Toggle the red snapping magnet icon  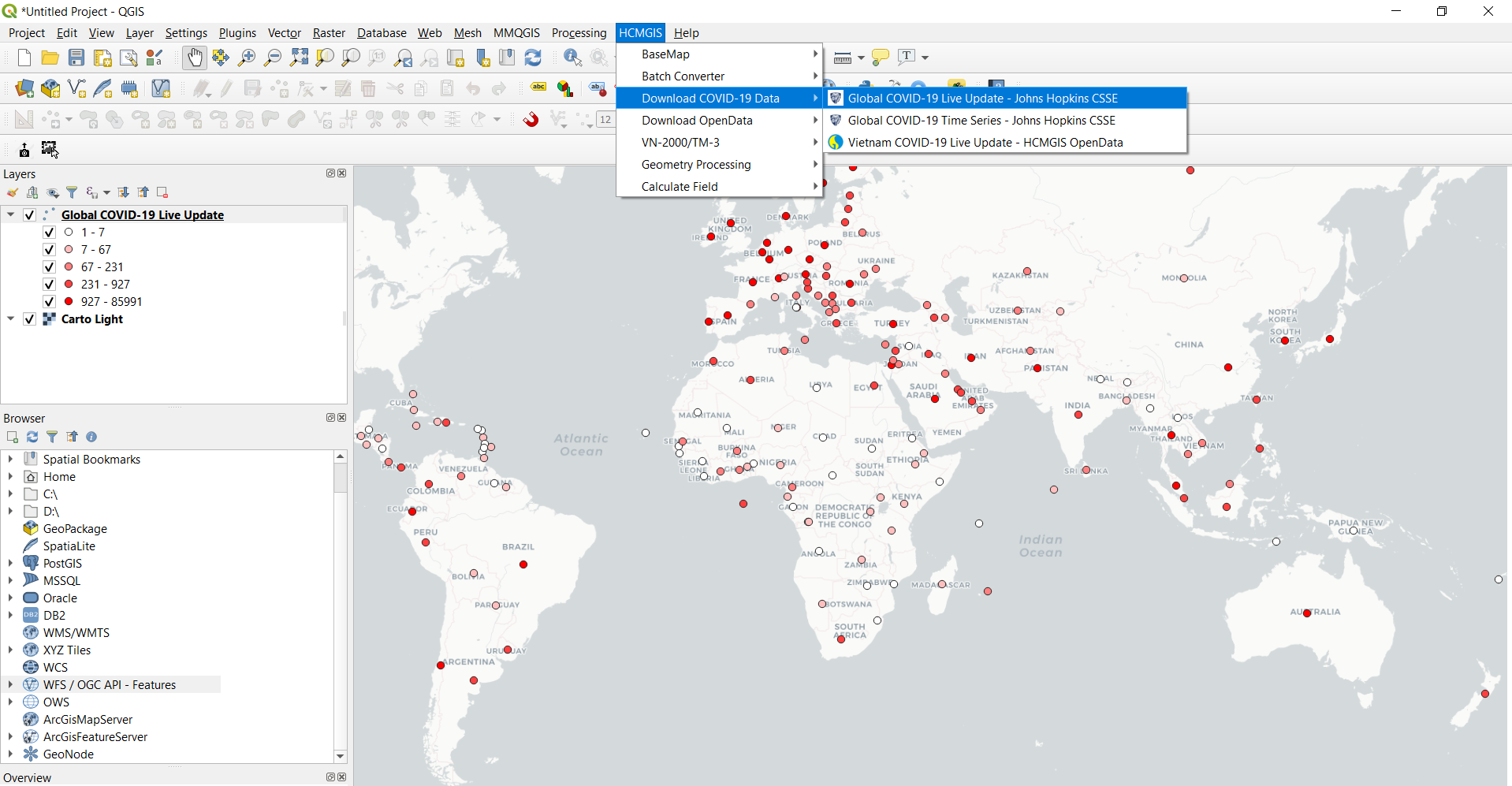[531, 119]
